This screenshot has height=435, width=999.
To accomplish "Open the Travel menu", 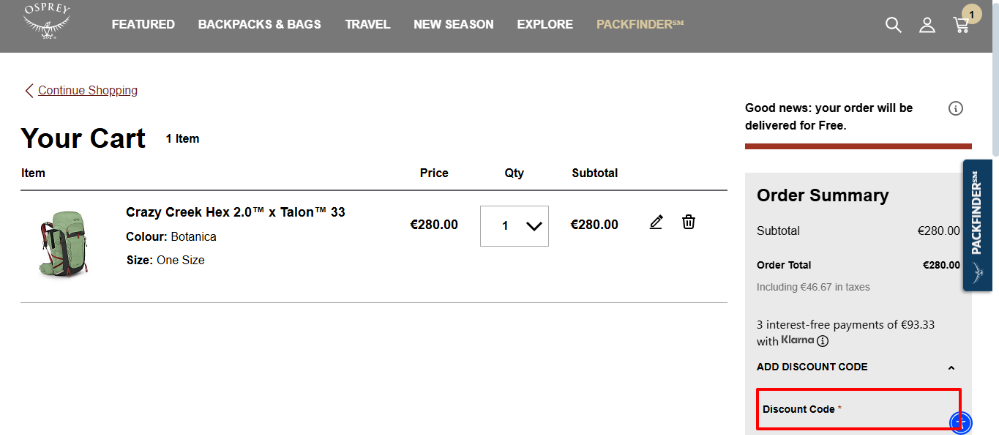I will click(x=368, y=25).
